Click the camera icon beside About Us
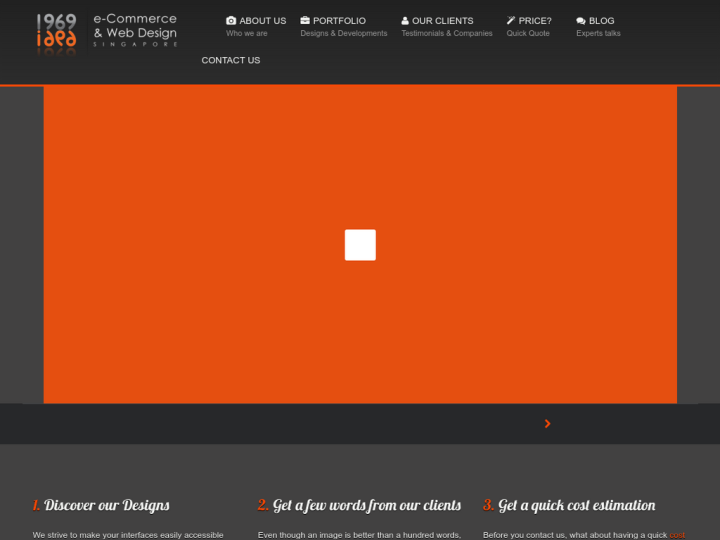Image resolution: width=720 pixels, height=540 pixels. 231,21
